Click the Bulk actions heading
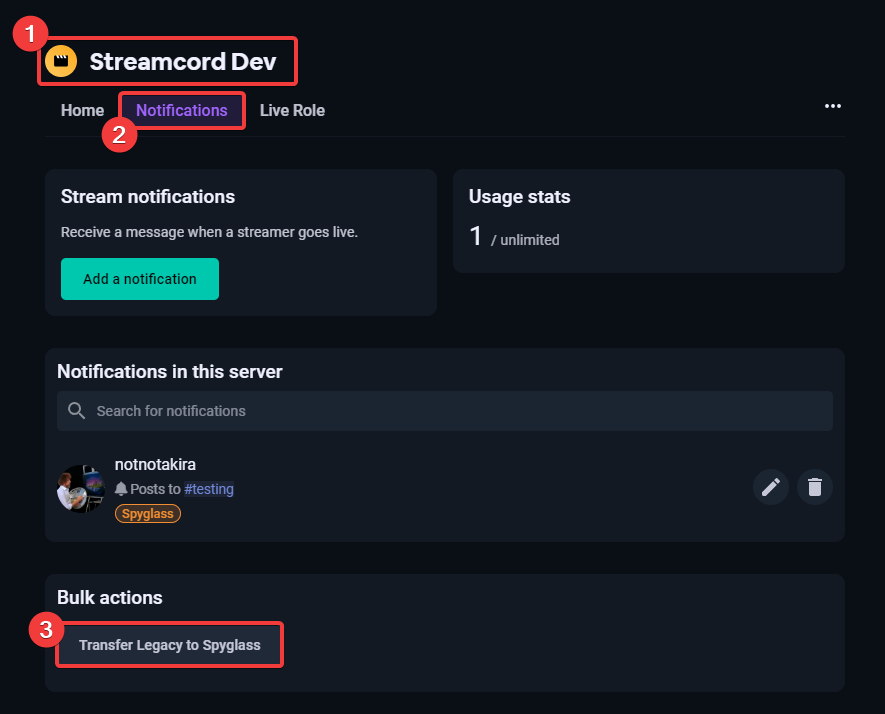 110,597
